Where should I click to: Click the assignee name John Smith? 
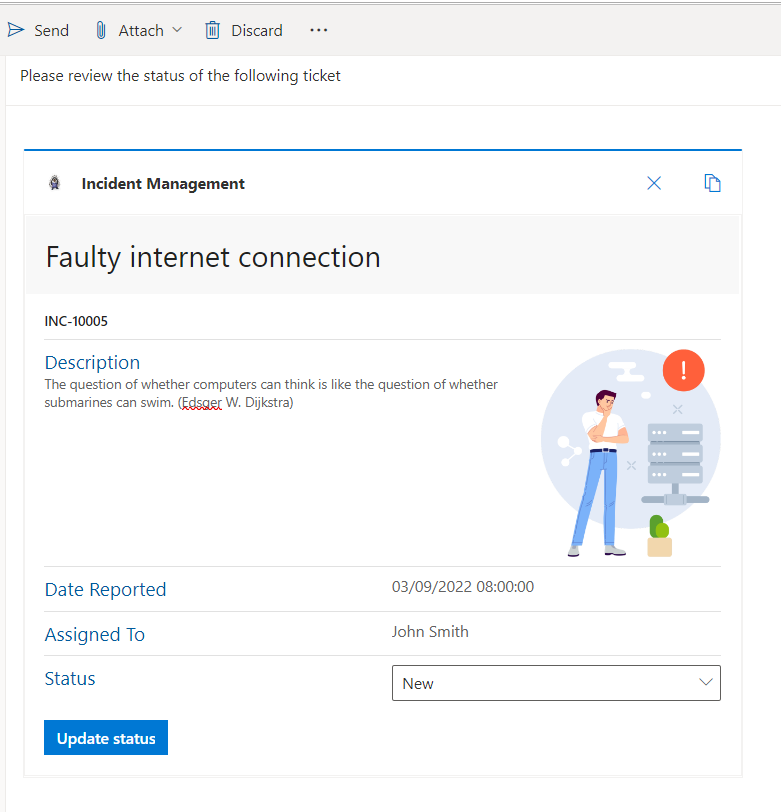point(430,632)
